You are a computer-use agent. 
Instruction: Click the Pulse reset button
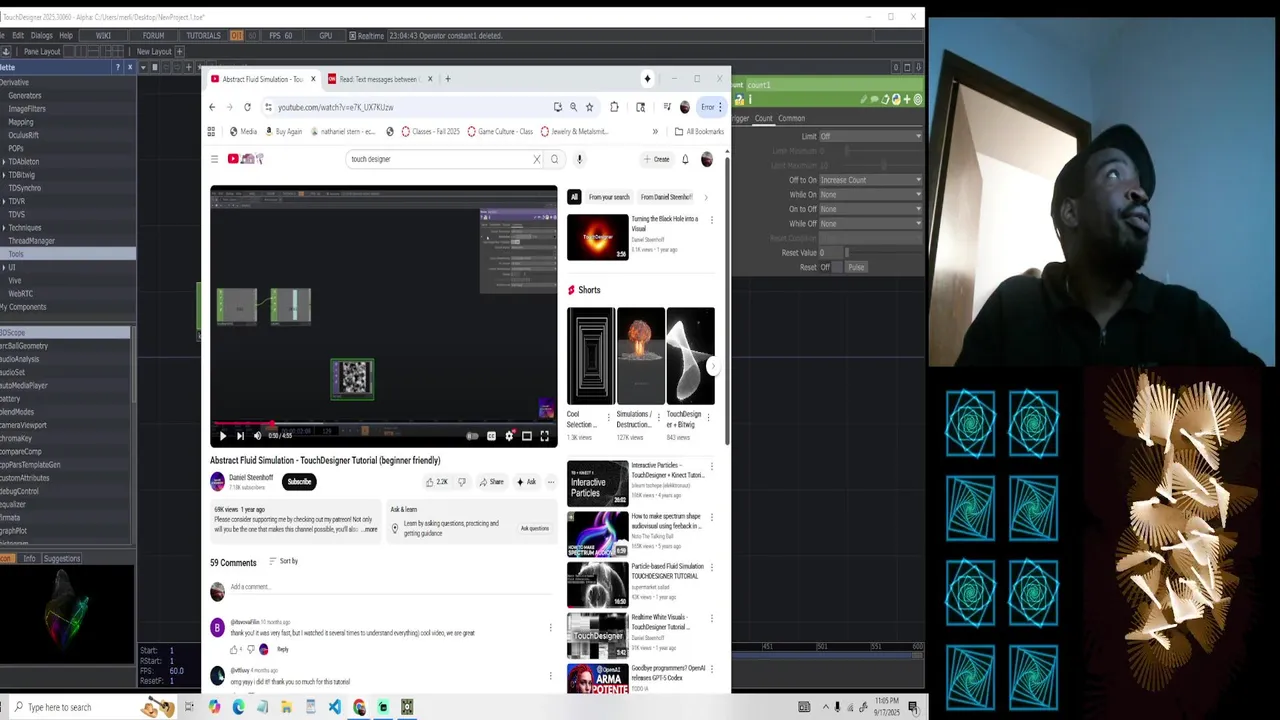(856, 268)
